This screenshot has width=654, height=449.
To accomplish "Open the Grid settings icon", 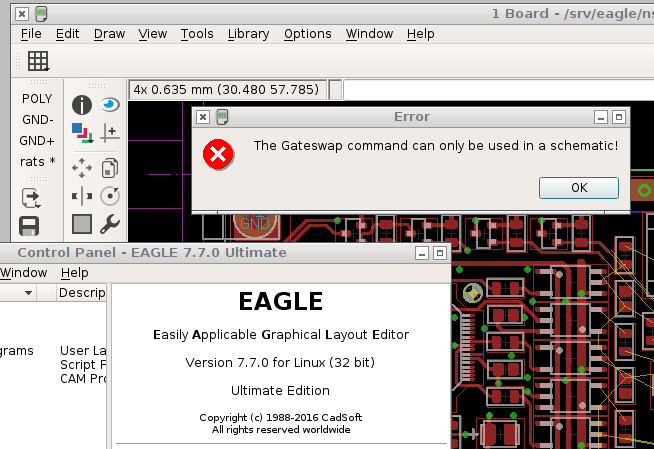I will coord(38,61).
